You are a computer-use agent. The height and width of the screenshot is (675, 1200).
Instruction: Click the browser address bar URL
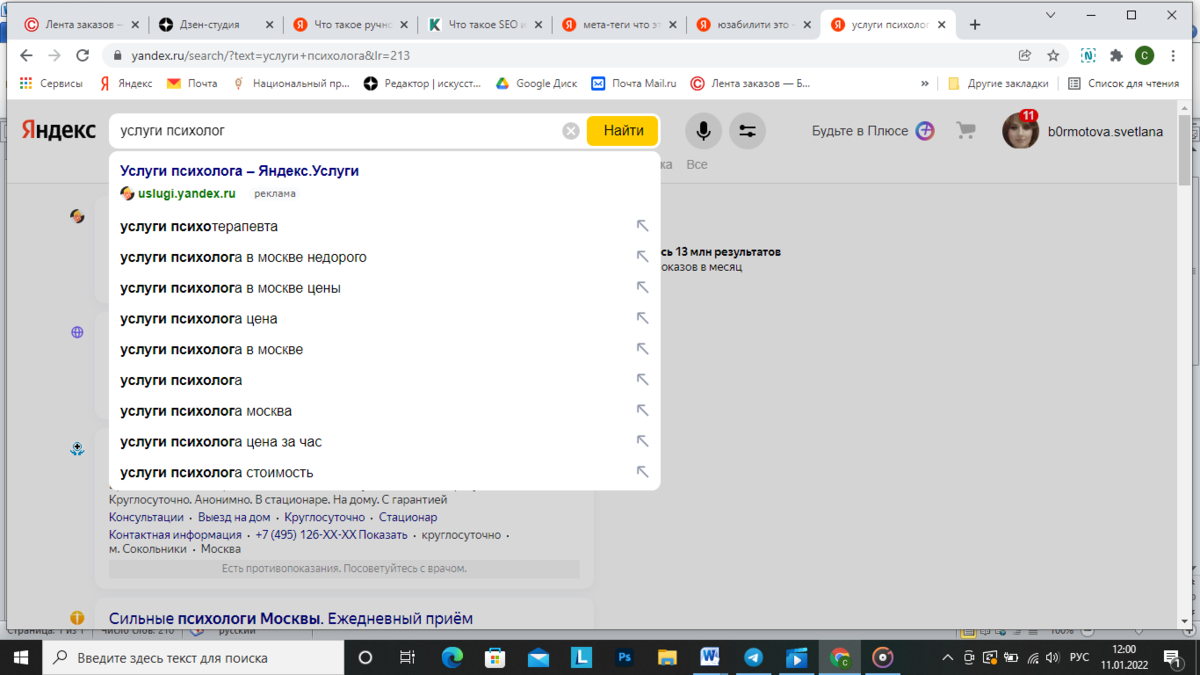click(270, 56)
